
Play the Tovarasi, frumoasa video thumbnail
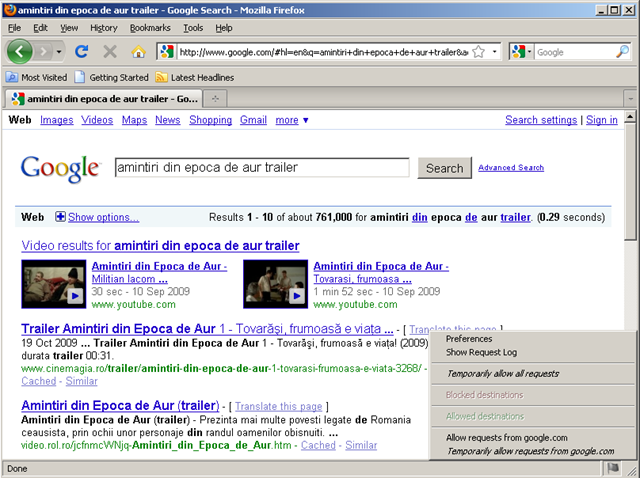click(x=276, y=284)
